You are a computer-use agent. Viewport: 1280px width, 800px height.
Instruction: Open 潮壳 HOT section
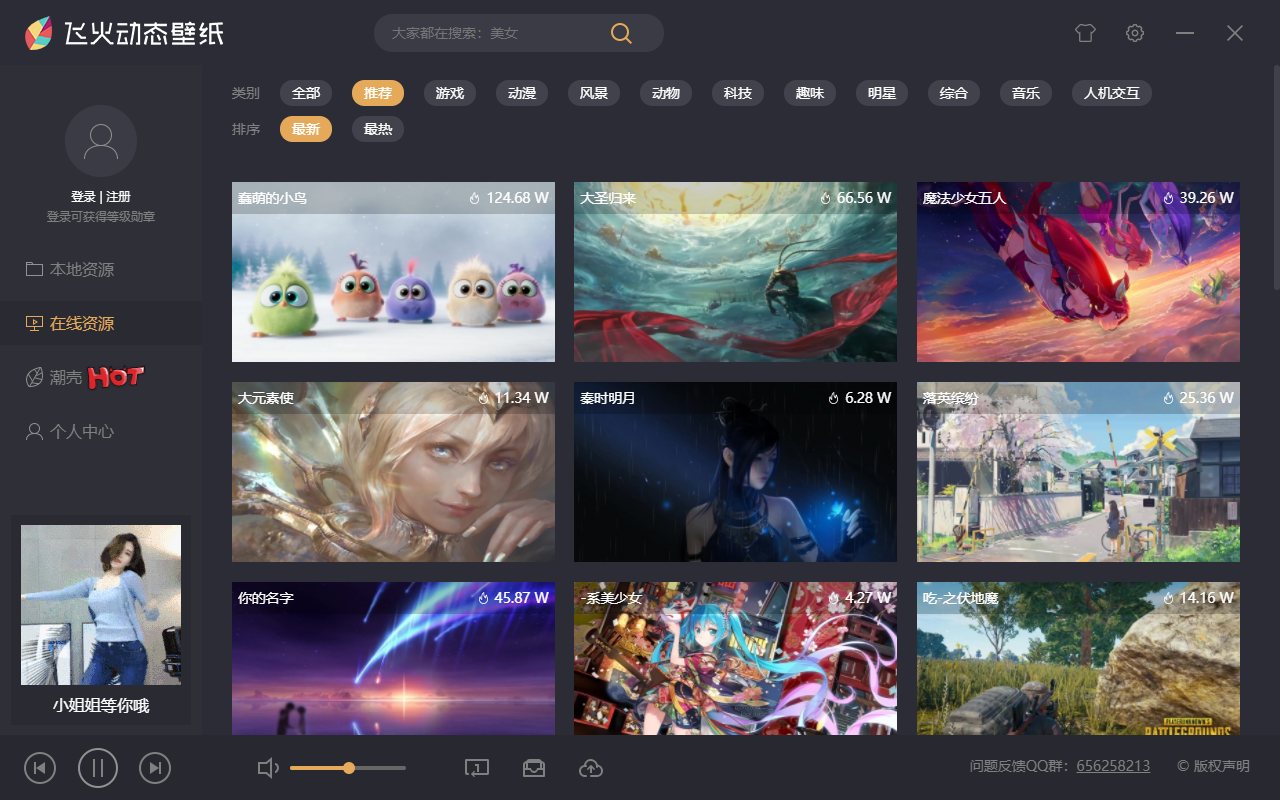(x=101, y=377)
